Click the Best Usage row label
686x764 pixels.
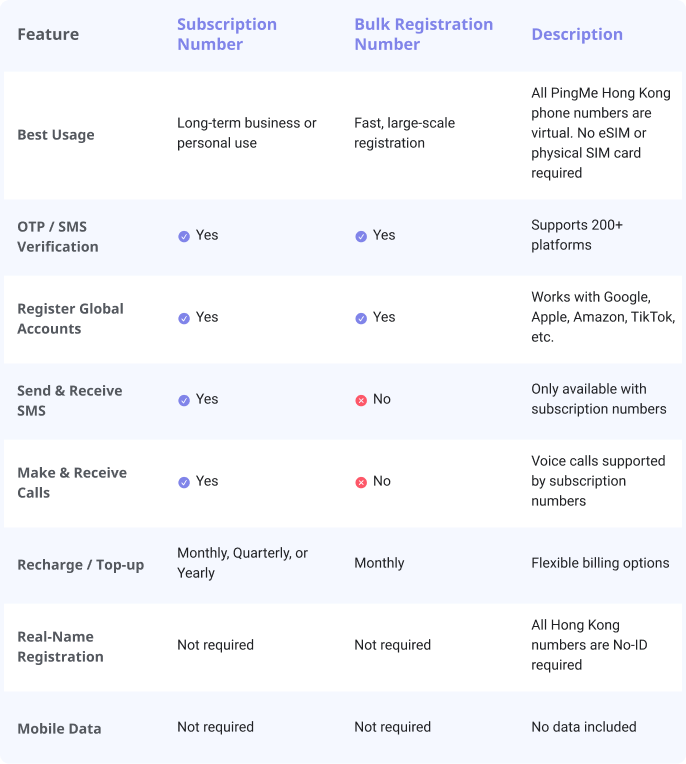[x=56, y=134]
